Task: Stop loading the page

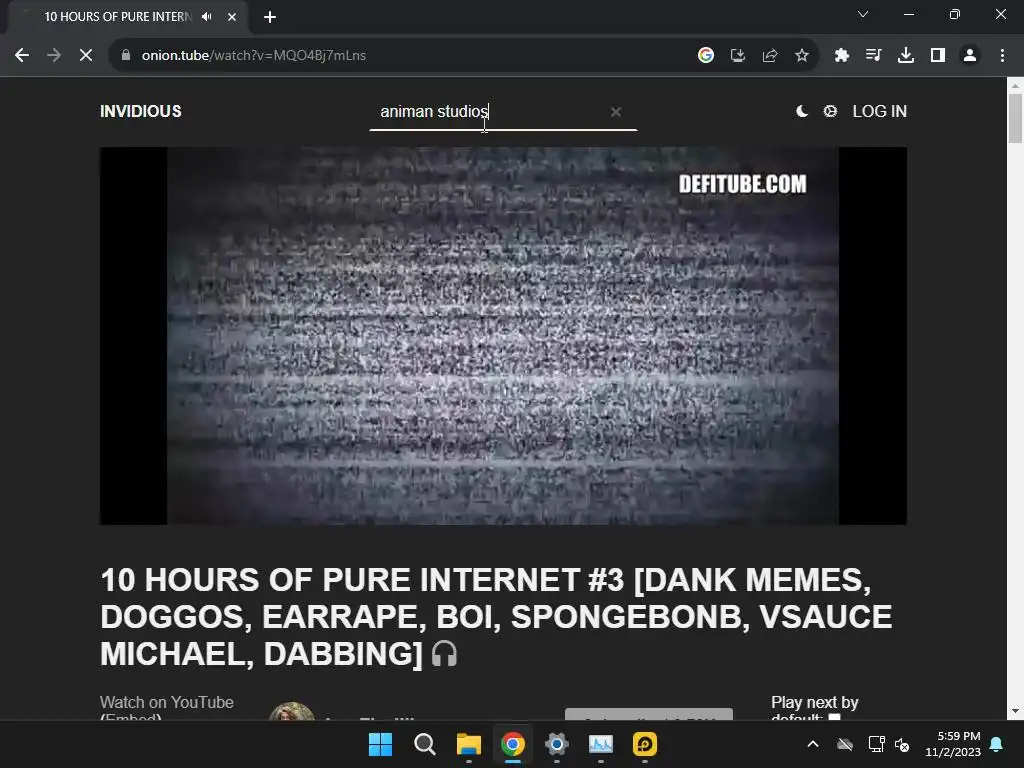Action: tap(86, 56)
